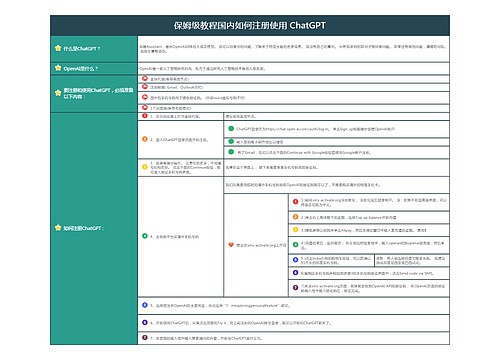Click the star icon beside 什么是ChatGPT？
The image size is (500, 360).
(58, 48)
